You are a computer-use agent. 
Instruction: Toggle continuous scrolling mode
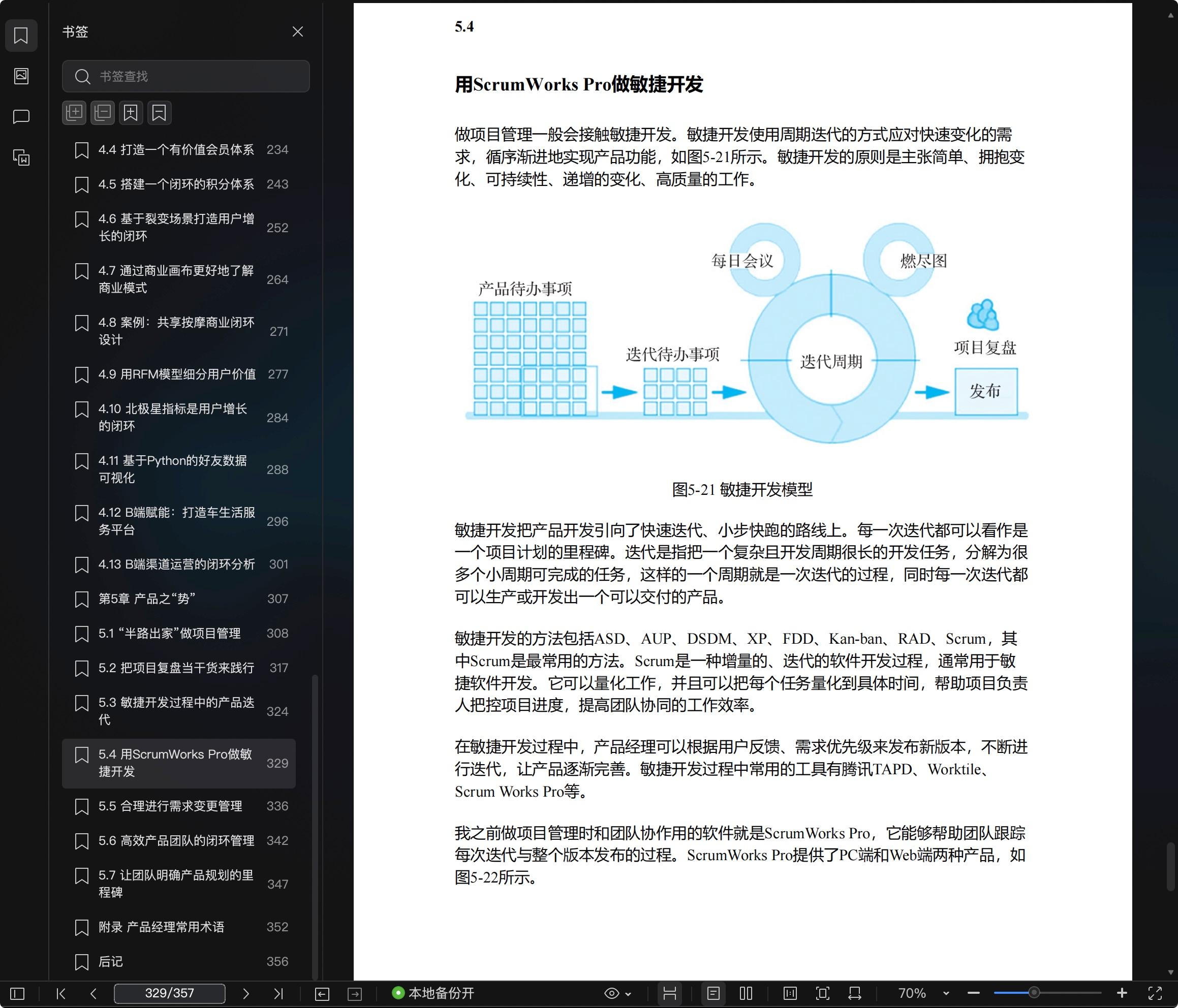670,993
